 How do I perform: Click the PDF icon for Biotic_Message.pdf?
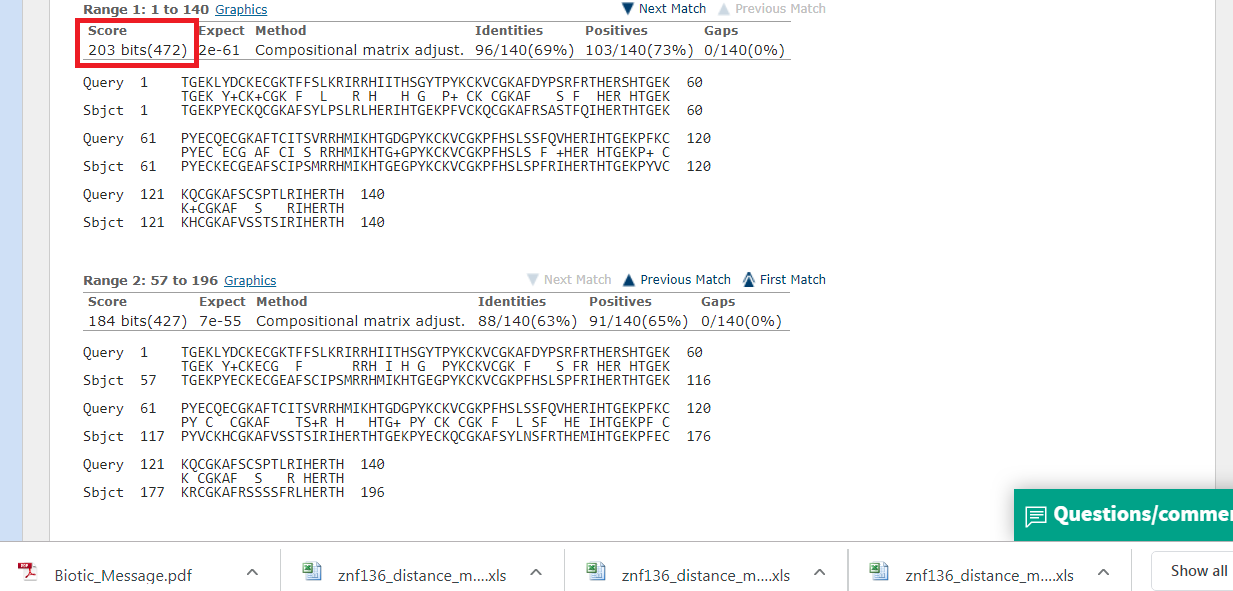[27, 572]
